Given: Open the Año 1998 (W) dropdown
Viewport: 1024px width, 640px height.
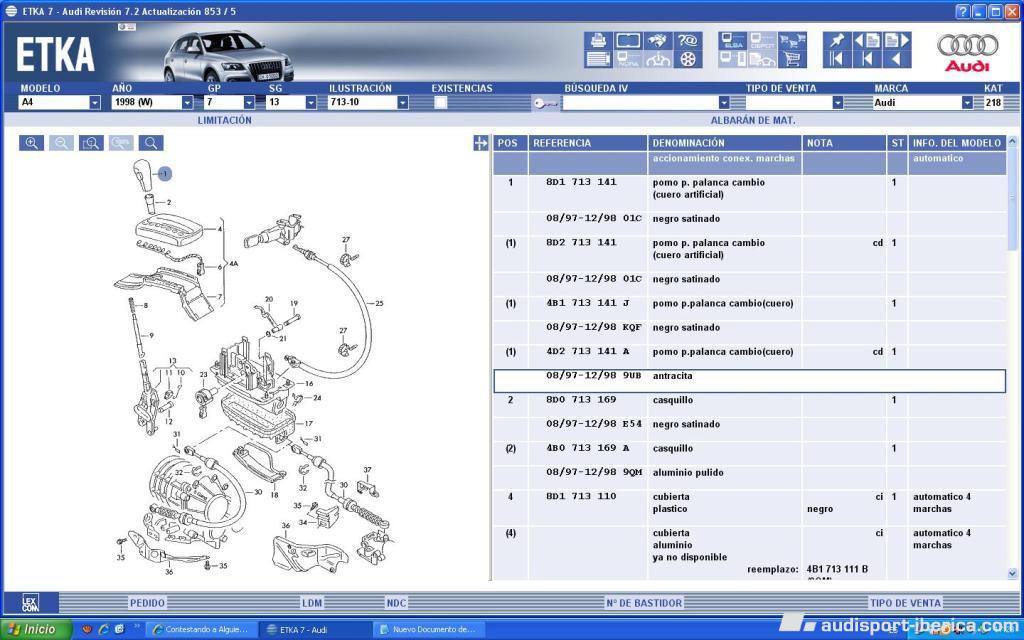Looking at the screenshot, I should (187, 103).
